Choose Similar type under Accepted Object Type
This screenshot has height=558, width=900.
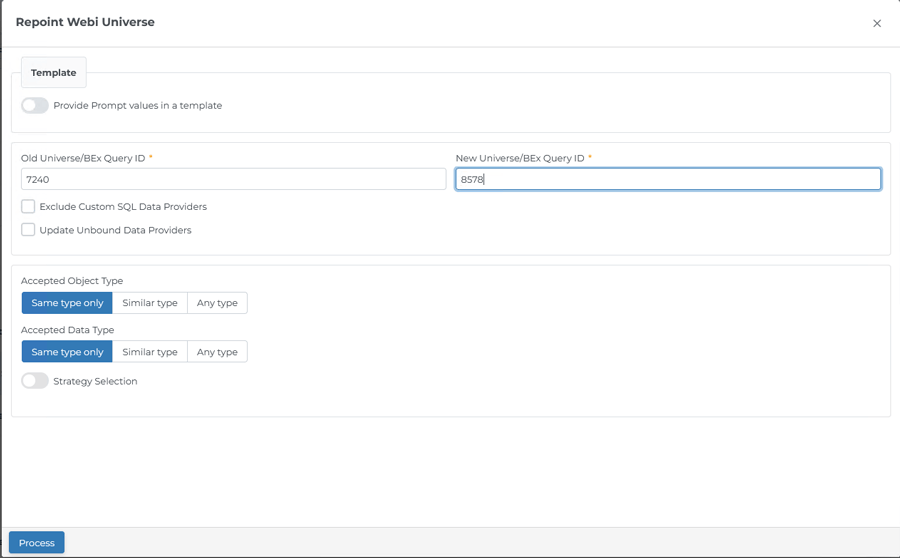tap(150, 303)
